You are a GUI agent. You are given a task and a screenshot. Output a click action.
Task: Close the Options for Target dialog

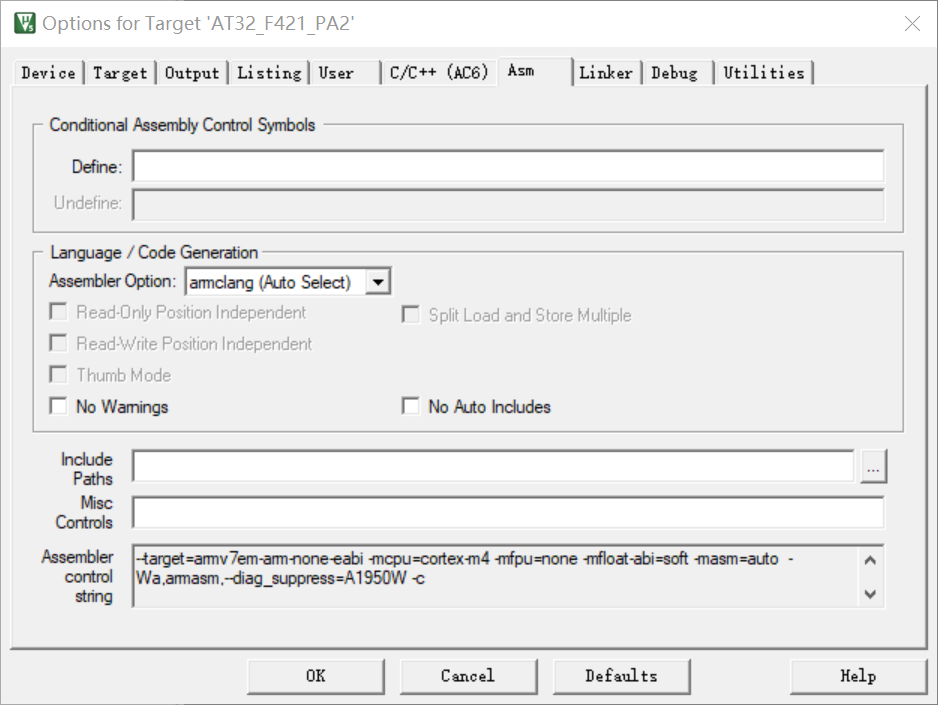click(x=912, y=24)
